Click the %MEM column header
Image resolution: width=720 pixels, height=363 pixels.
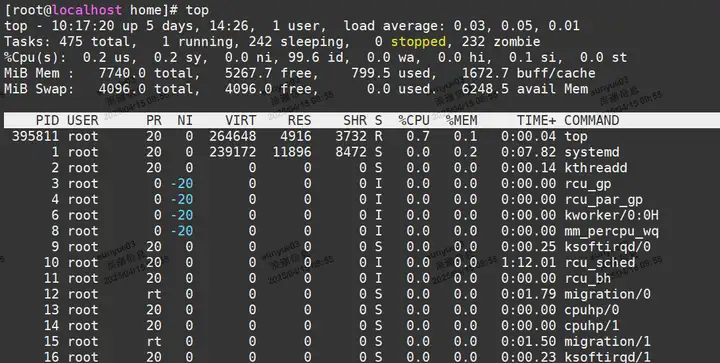pos(461,120)
